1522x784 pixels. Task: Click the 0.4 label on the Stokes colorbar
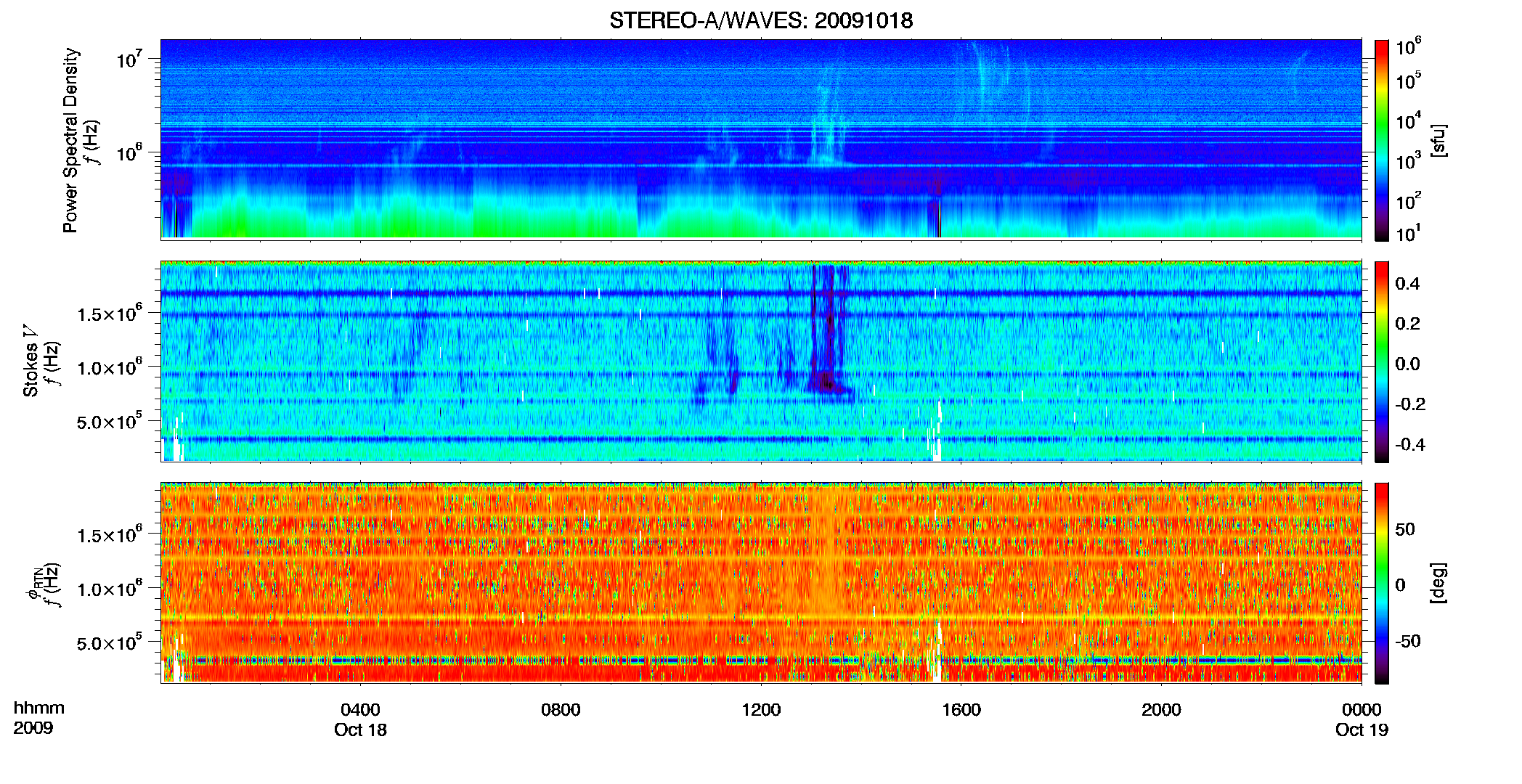pos(1407,284)
